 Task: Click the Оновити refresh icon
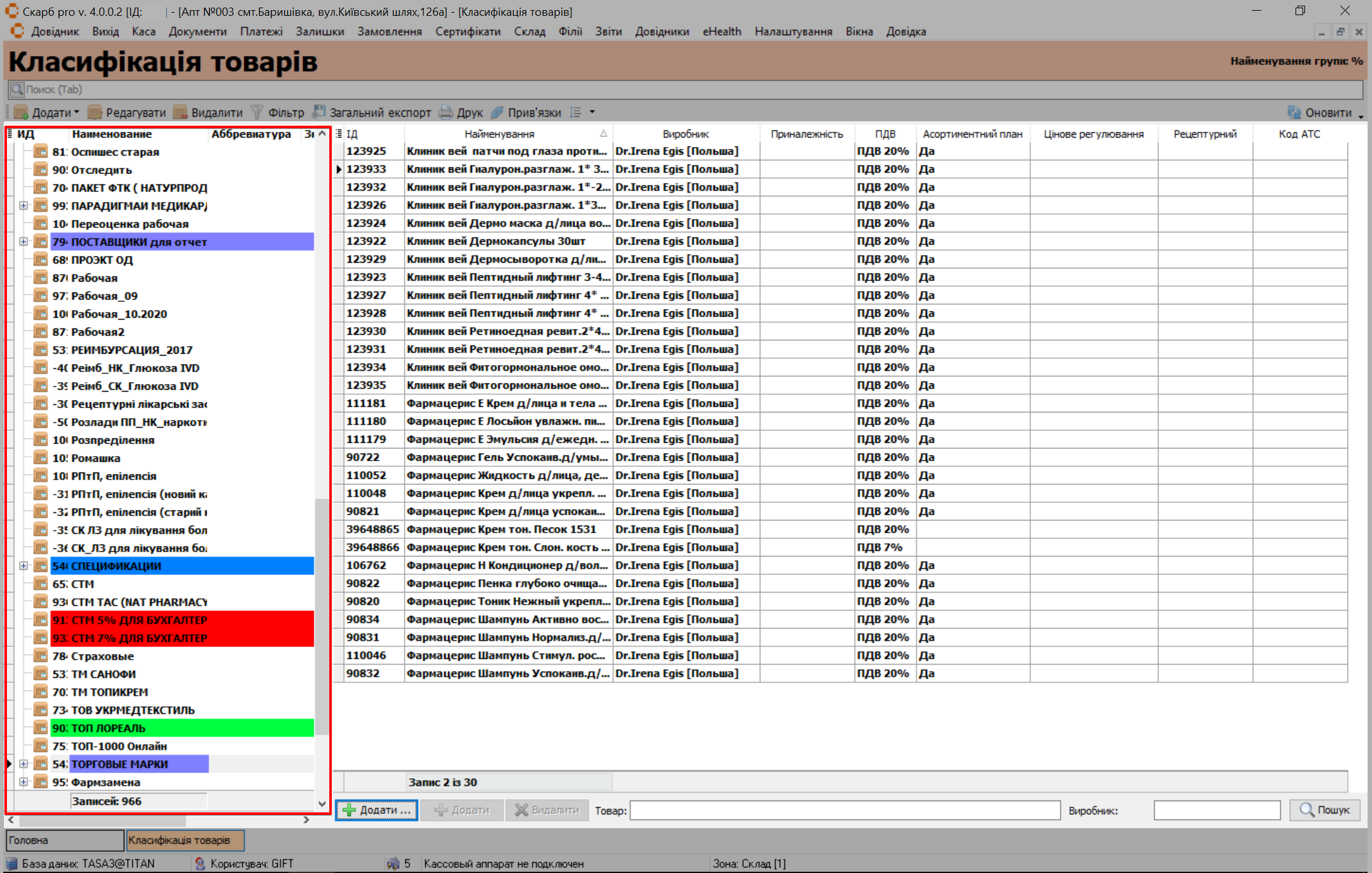1294,112
